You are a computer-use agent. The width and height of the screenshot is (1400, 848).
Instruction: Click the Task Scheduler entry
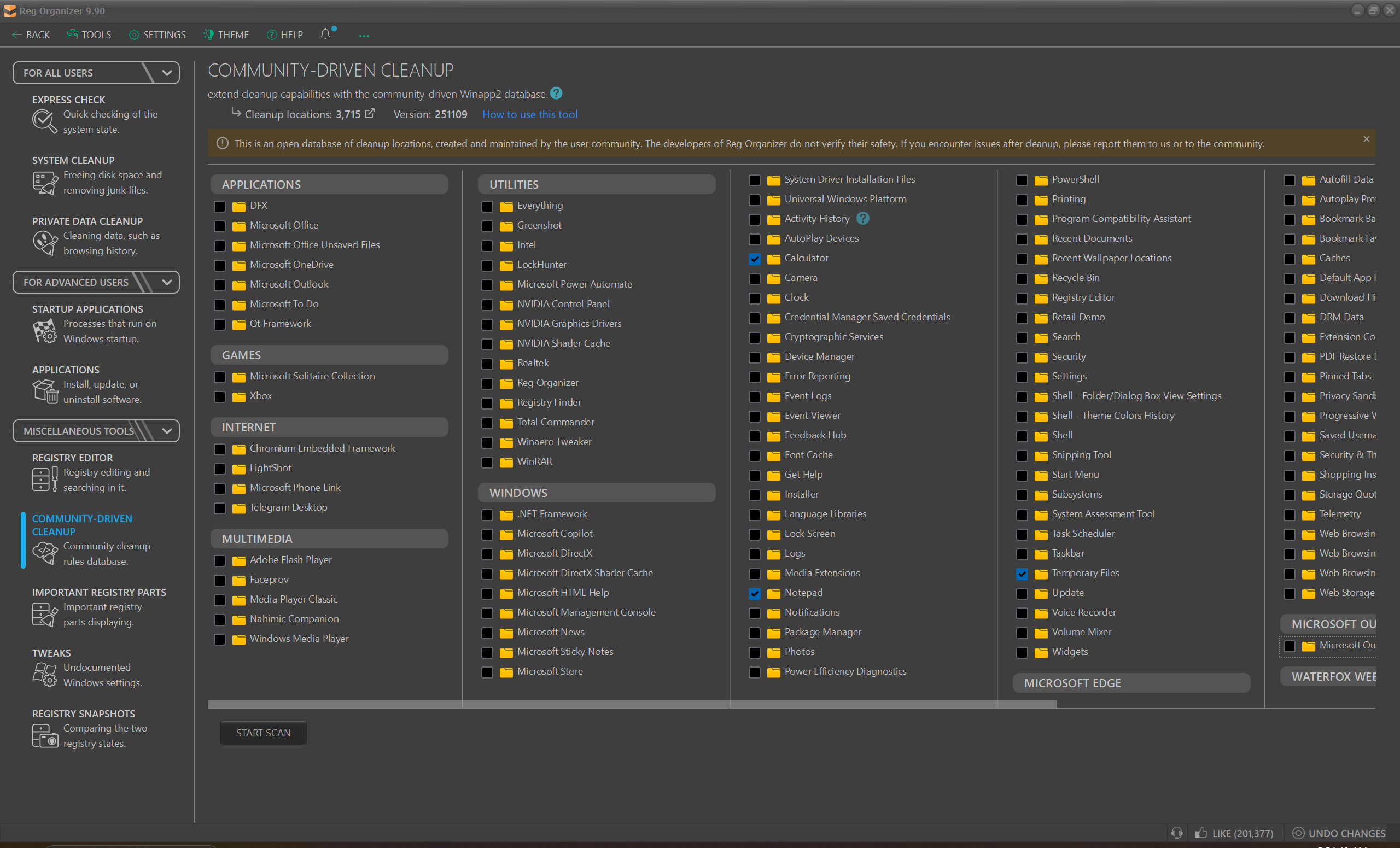coord(1083,533)
